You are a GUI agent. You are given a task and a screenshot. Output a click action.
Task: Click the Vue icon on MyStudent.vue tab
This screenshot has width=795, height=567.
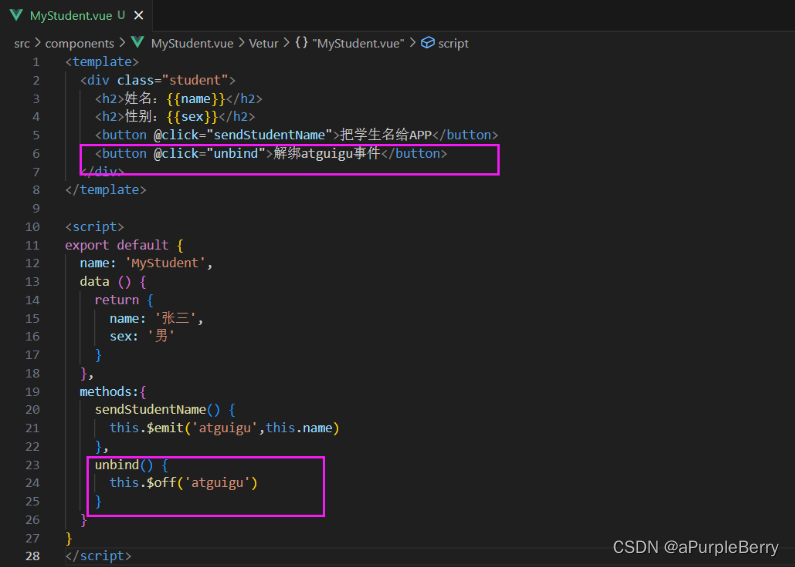click(16, 15)
